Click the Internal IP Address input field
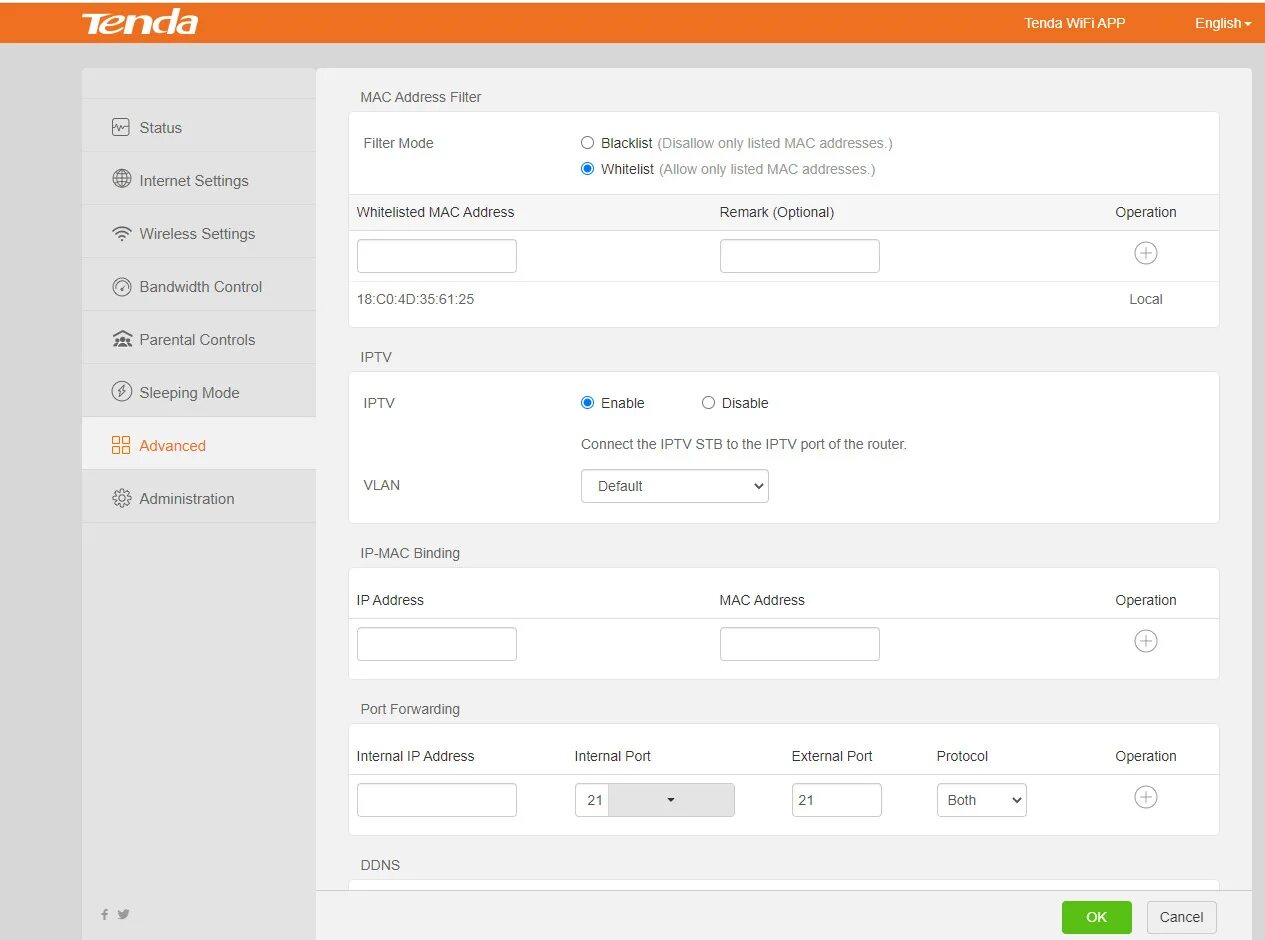Screen dimensions: 1265x940 coord(437,800)
